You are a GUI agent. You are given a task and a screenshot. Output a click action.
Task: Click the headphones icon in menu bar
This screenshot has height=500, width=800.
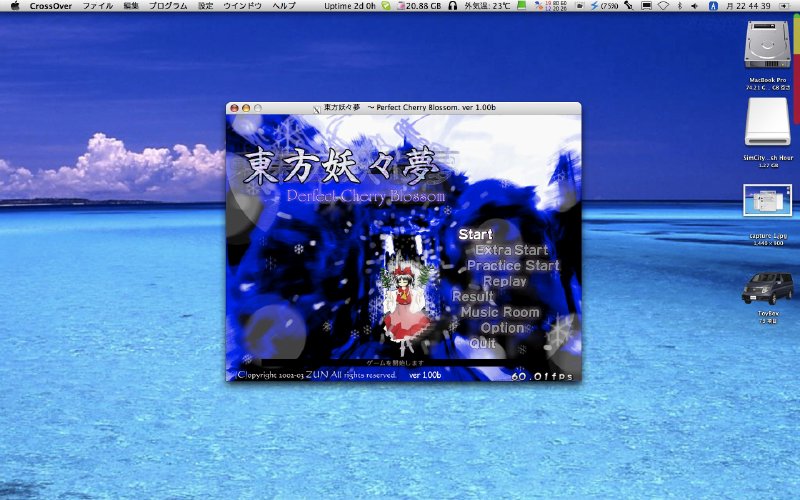tap(453, 6)
